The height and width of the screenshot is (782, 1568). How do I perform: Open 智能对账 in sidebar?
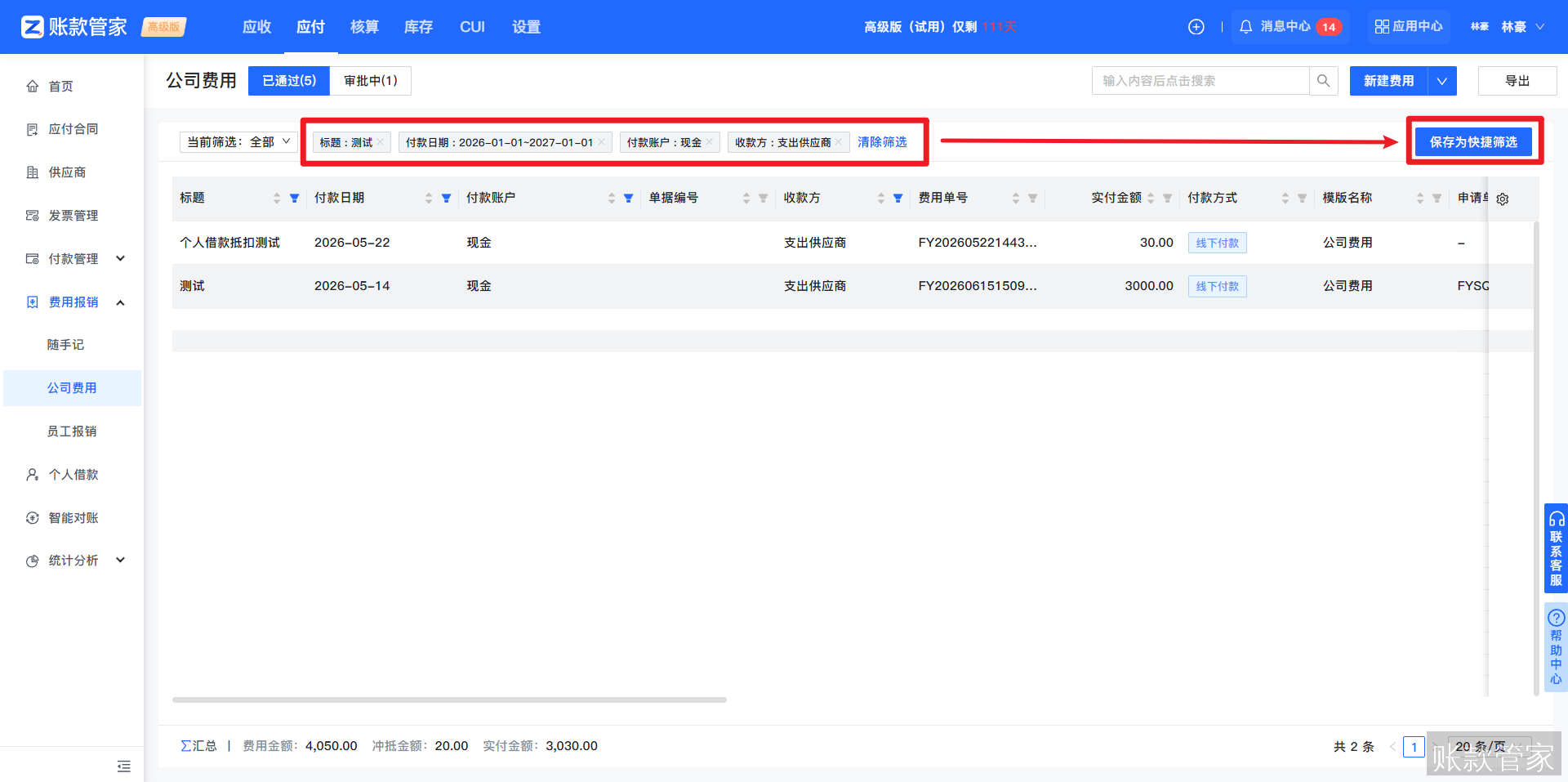pyautogui.click(x=72, y=518)
